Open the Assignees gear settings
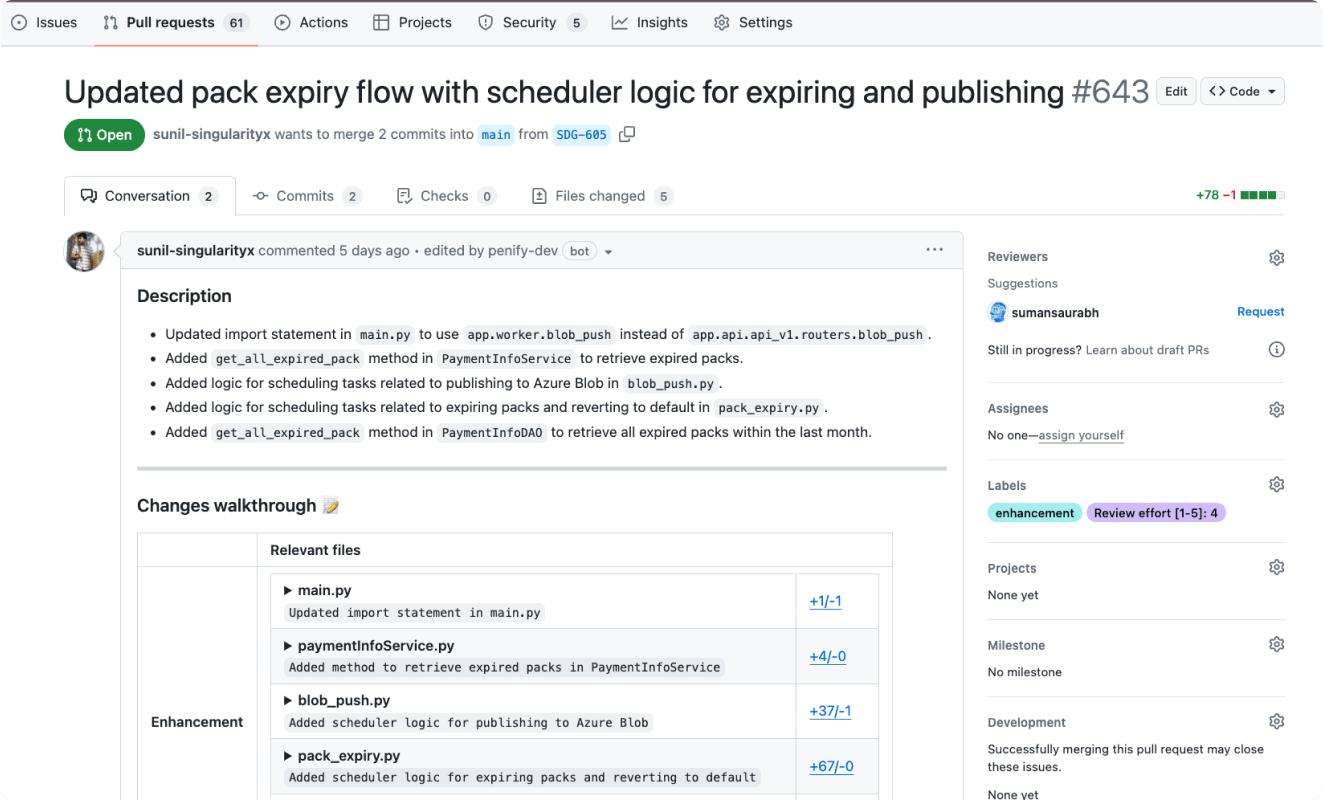Image resolution: width=1323 pixels, height=800 pixels. click(x=1276, y=409)
